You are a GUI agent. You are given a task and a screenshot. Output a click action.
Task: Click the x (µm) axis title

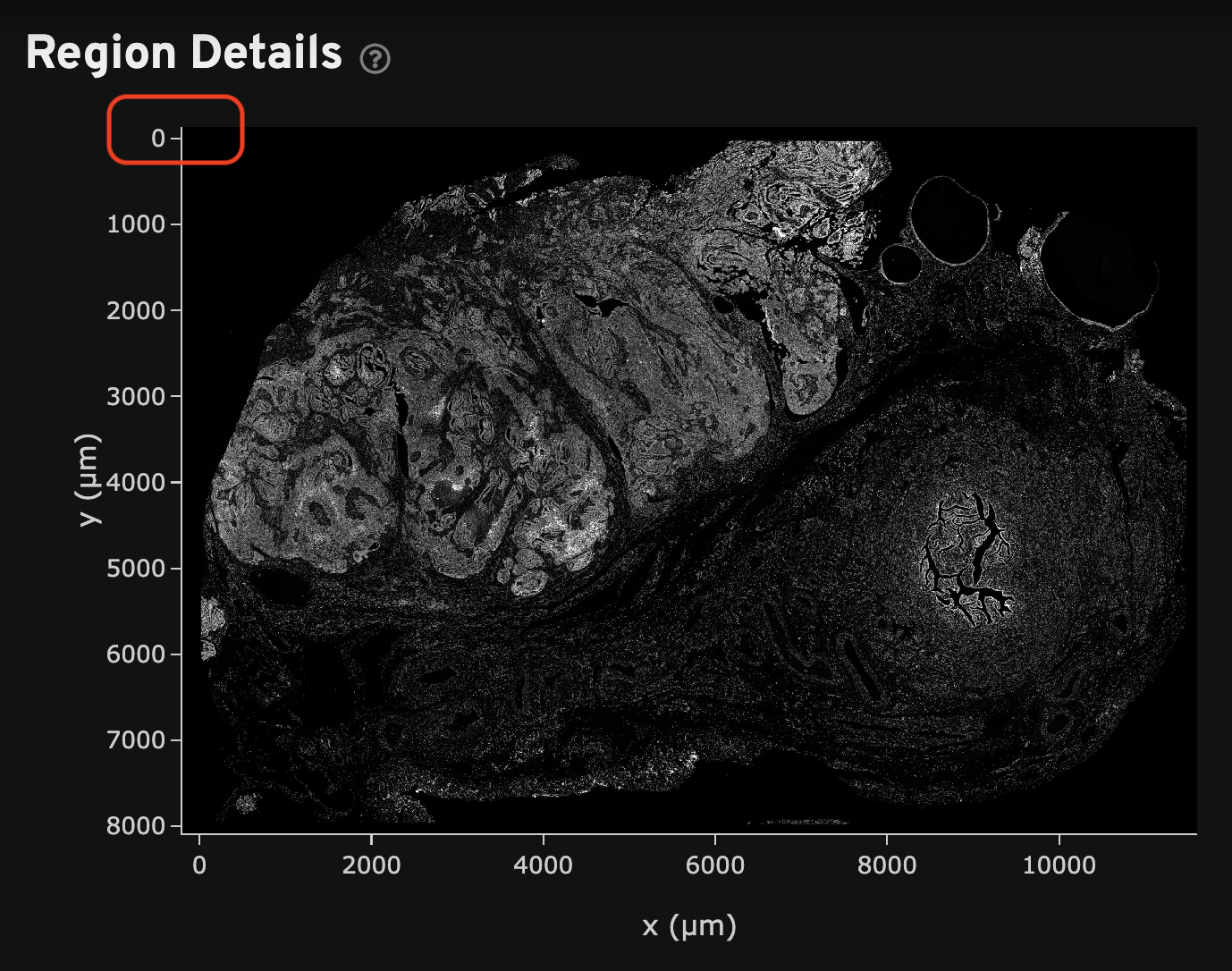click(689, 926)
